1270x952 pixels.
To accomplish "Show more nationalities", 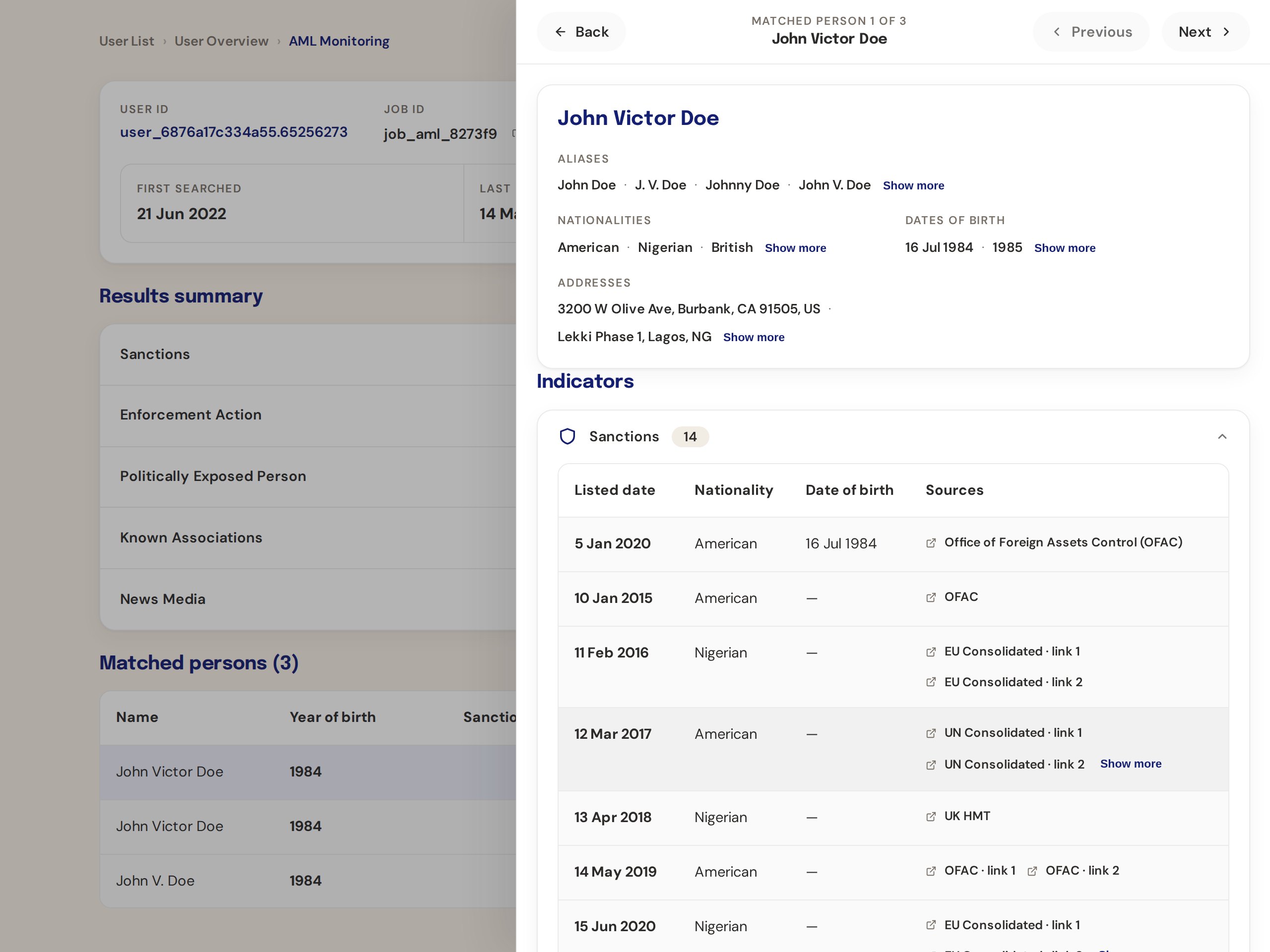I will (795, 248).
